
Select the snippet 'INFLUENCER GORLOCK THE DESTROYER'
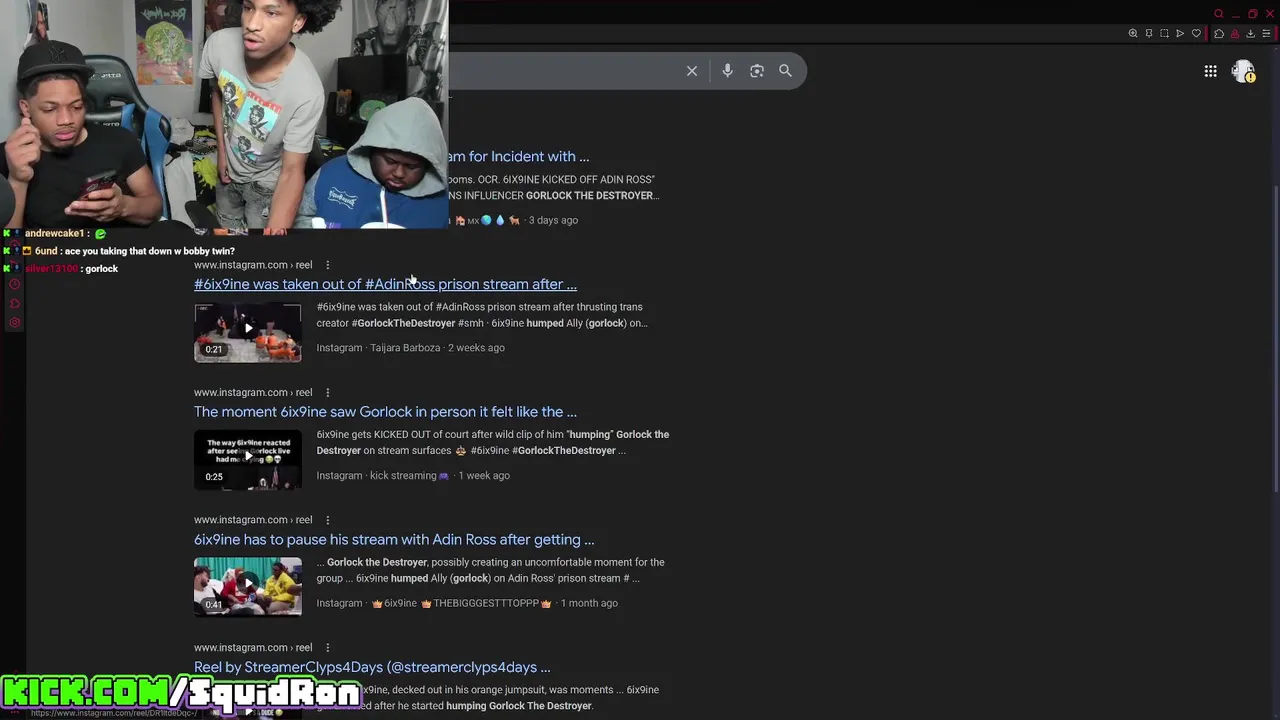click(x=553, y=188)
